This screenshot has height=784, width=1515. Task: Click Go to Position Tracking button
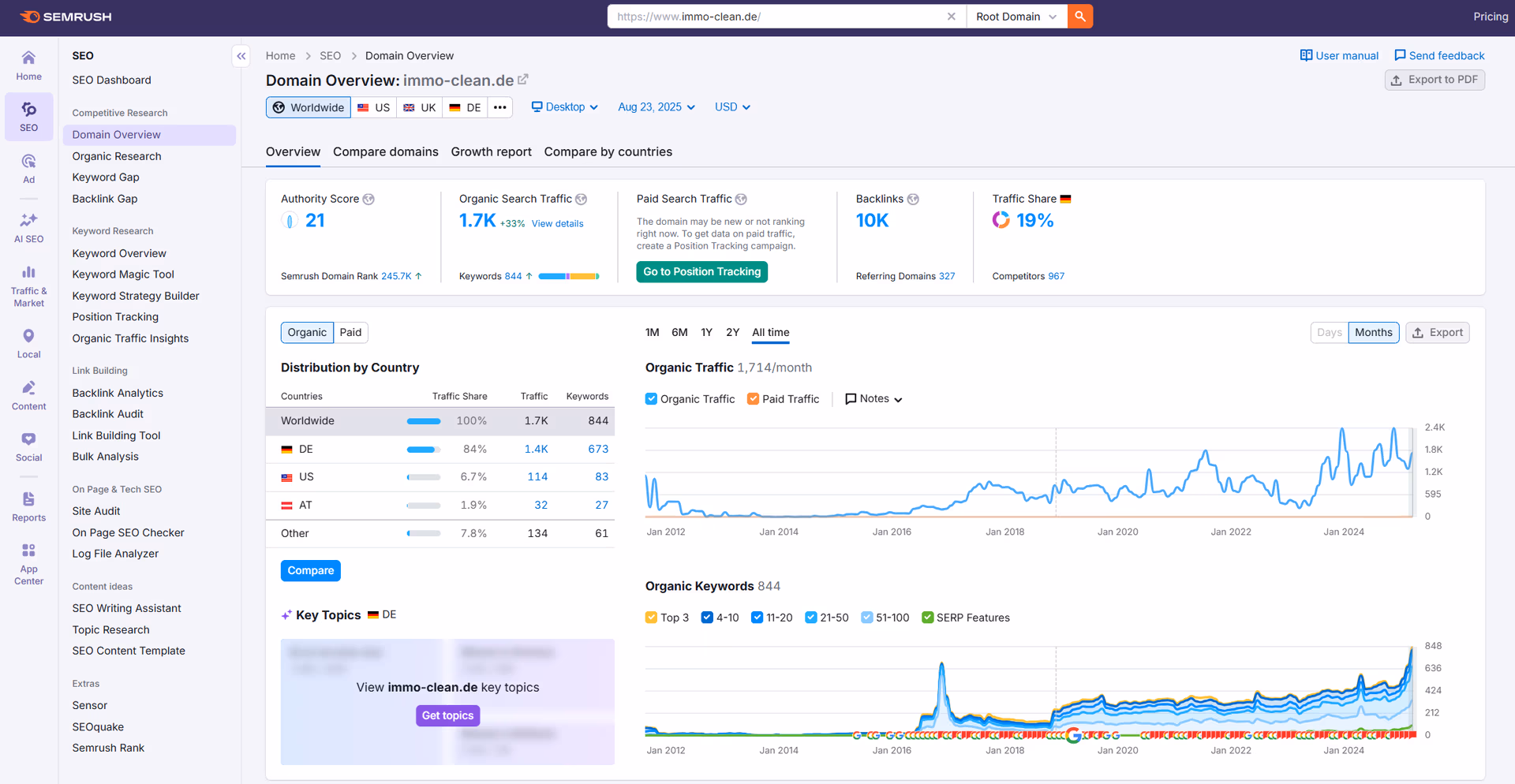point(702,272)
